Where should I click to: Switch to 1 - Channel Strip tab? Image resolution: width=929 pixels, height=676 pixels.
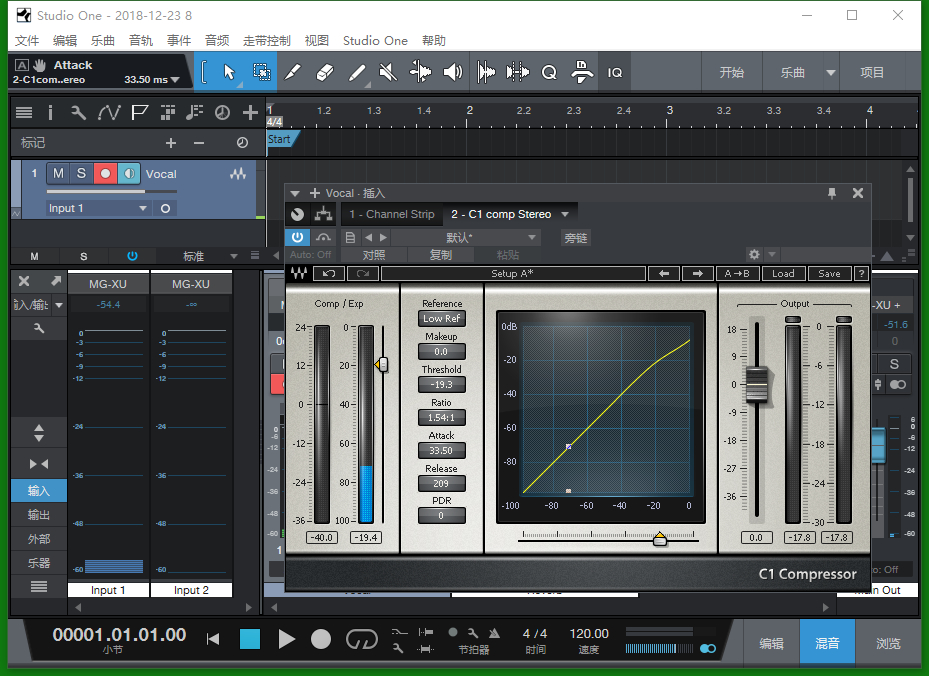pyautogui.click(x=391, y=214)
